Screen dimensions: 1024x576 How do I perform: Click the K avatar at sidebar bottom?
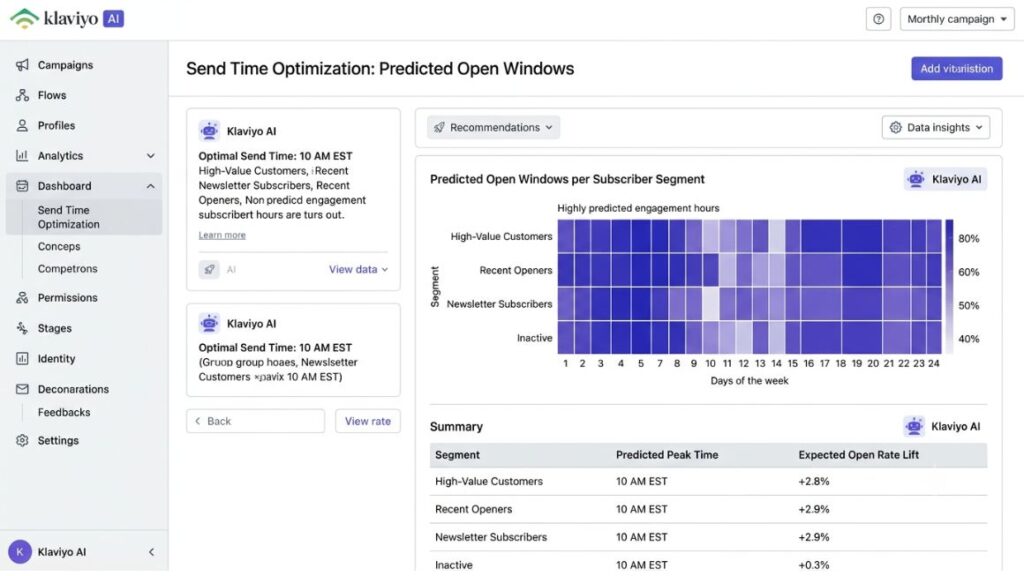(x=20, y=552)
